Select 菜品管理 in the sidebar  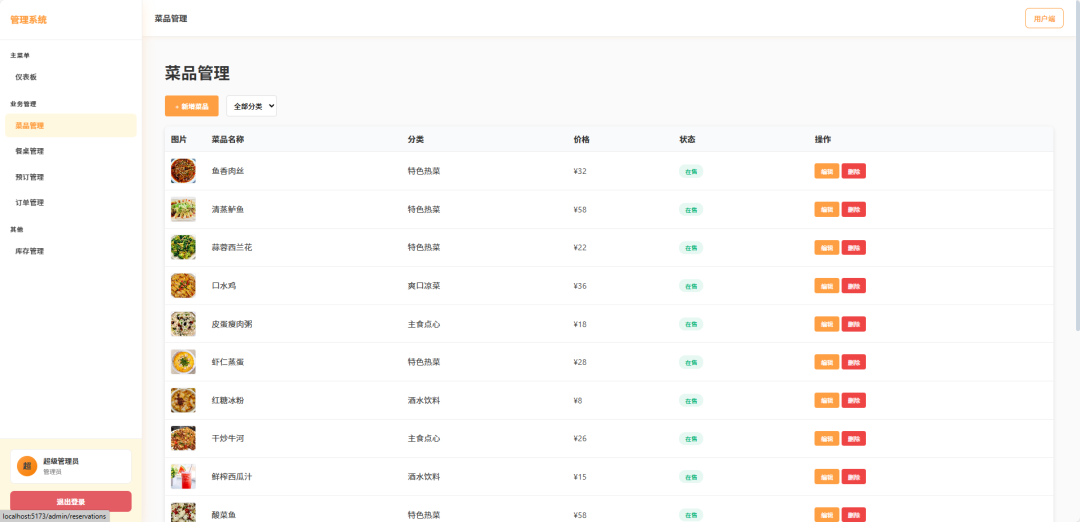pyautogui.click(x=70, y=125)
